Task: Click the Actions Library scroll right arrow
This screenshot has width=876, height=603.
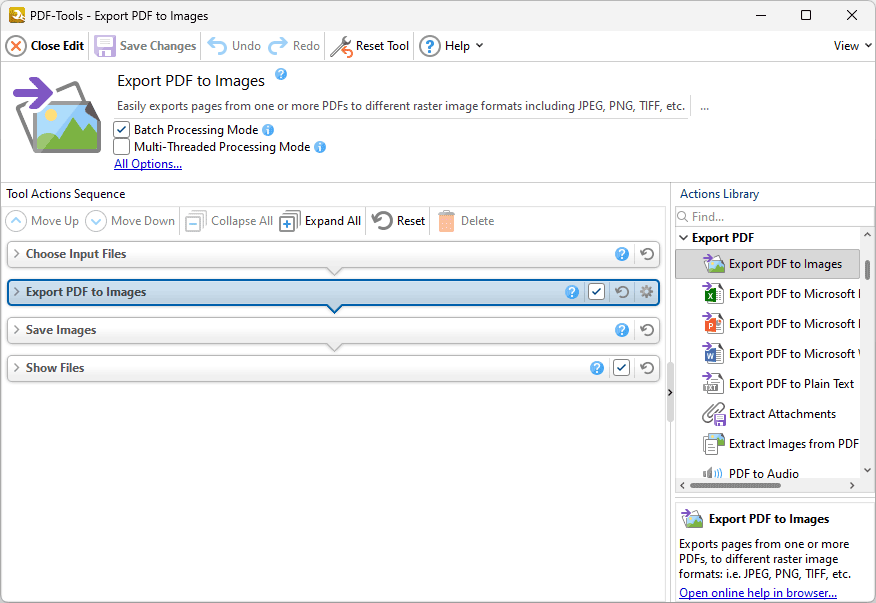Action: click(852, 486)
